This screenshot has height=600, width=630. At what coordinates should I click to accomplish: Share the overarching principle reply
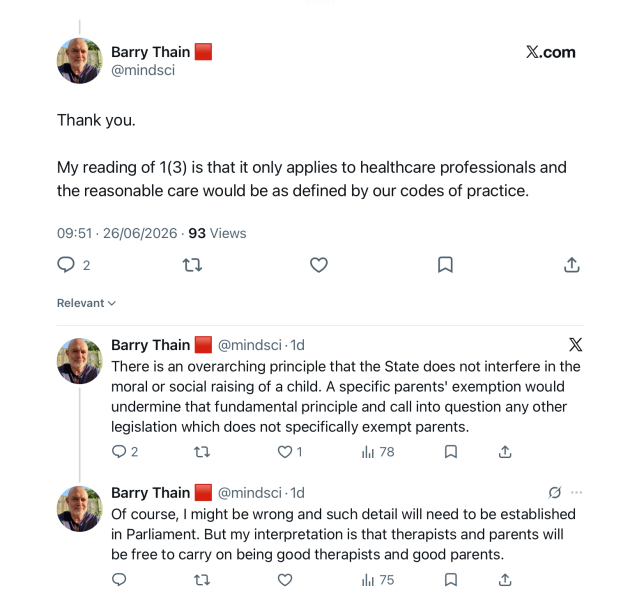(505, 452)
